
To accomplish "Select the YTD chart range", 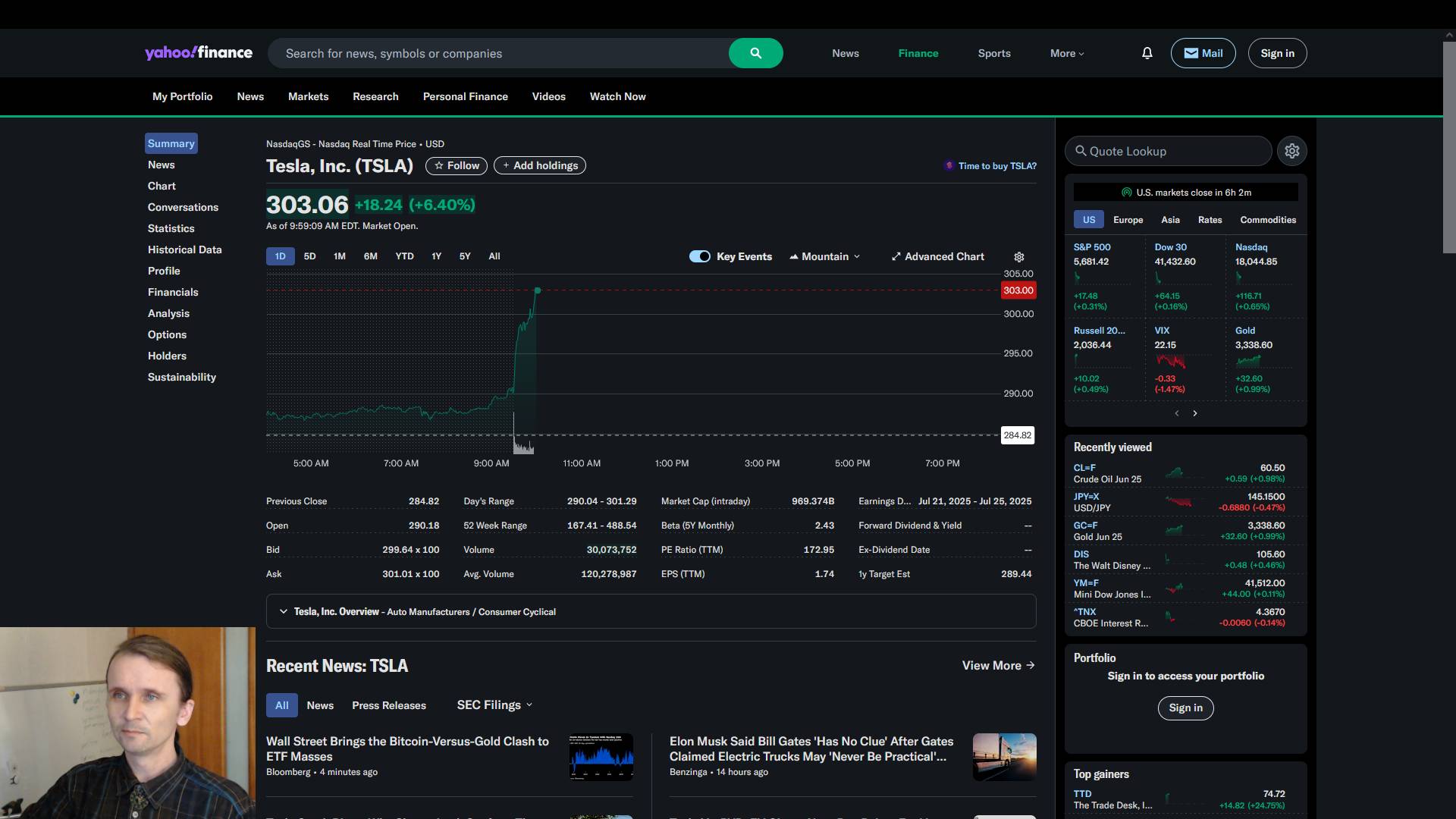I will (x=404, y=256).
